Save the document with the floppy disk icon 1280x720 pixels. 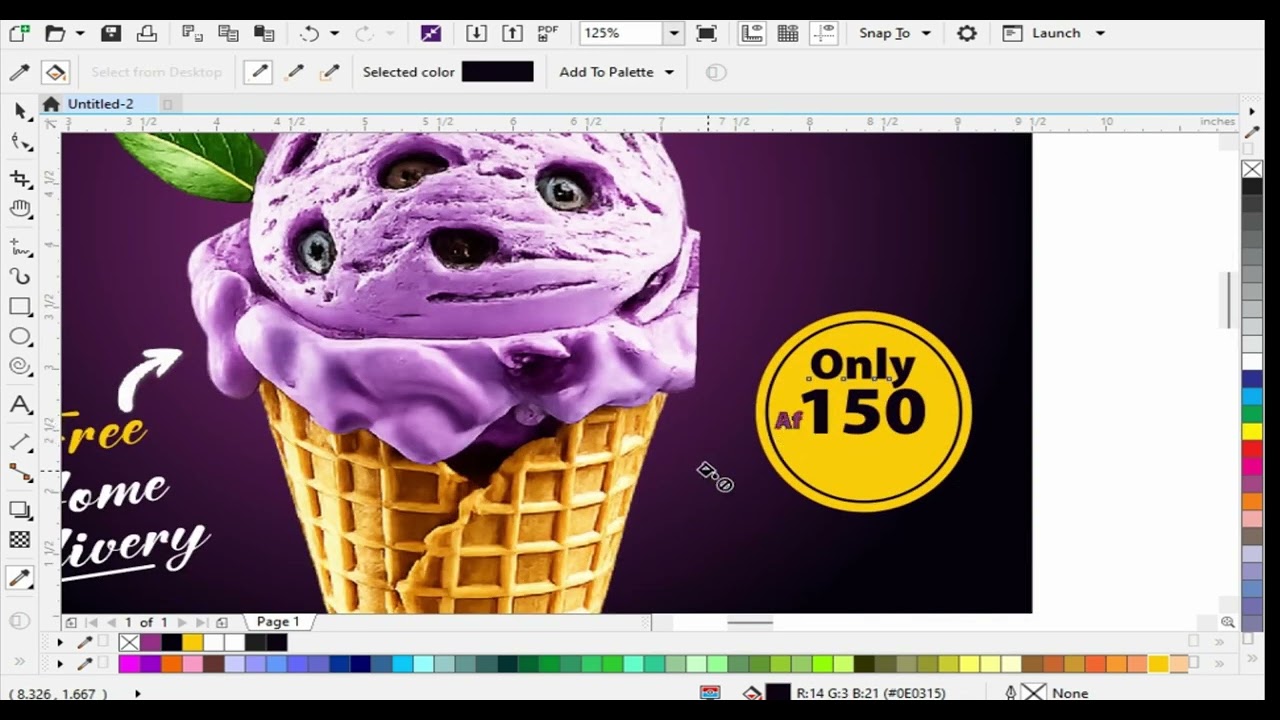[x=111, y=33]
